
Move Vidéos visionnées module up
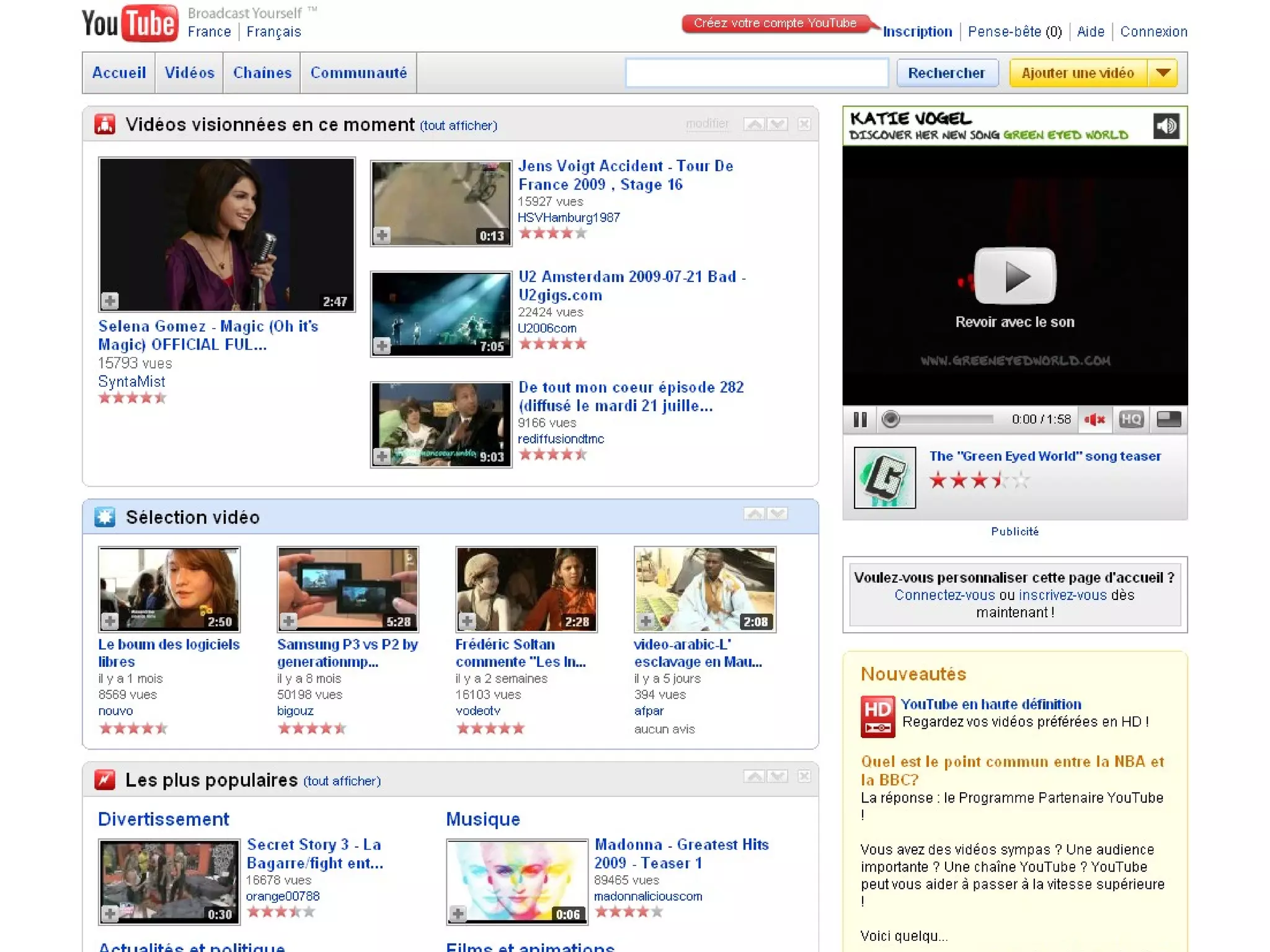click(x=754, y=124)
